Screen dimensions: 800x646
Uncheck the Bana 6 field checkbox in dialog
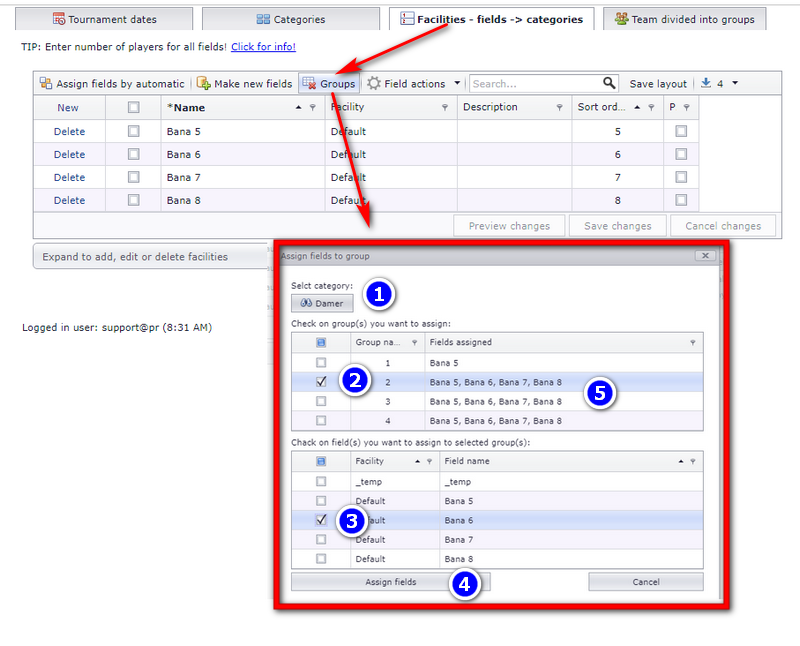coord(321,519)
